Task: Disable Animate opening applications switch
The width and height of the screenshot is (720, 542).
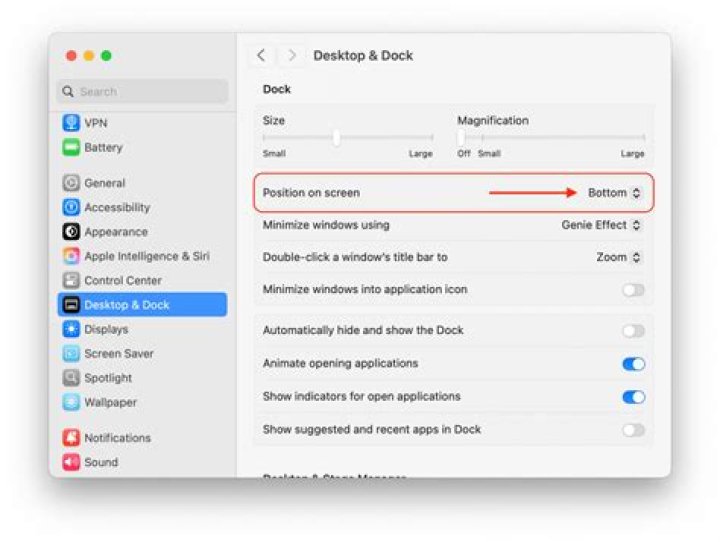Action: coord(633,364)
